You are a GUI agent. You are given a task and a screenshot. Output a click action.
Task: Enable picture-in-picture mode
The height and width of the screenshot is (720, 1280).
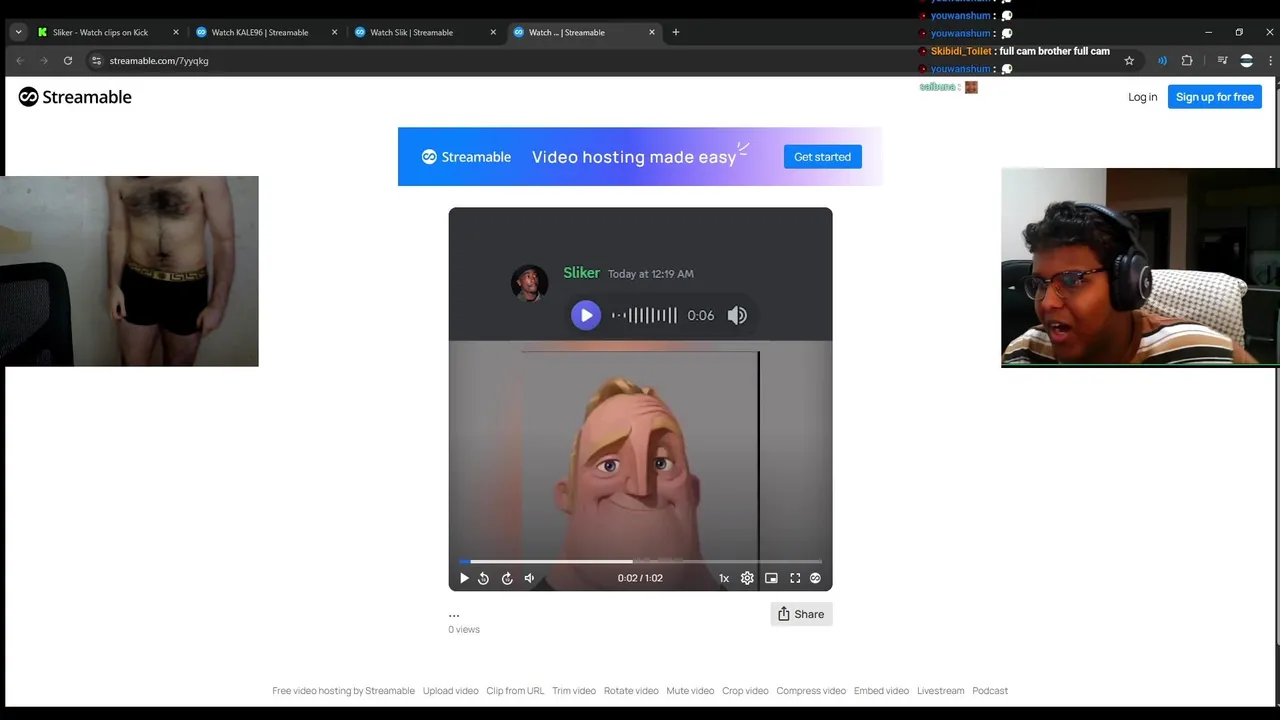point(771,578)
